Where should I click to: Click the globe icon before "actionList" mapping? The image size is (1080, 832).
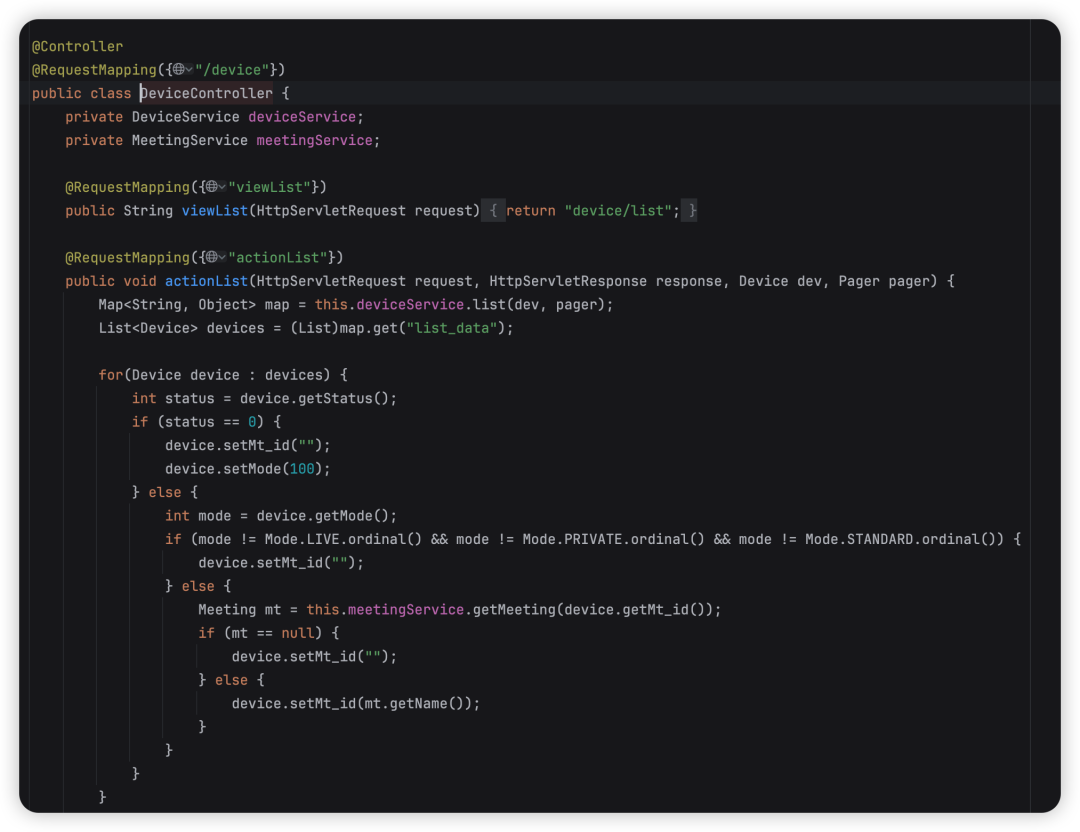click(x=211, y=257)
